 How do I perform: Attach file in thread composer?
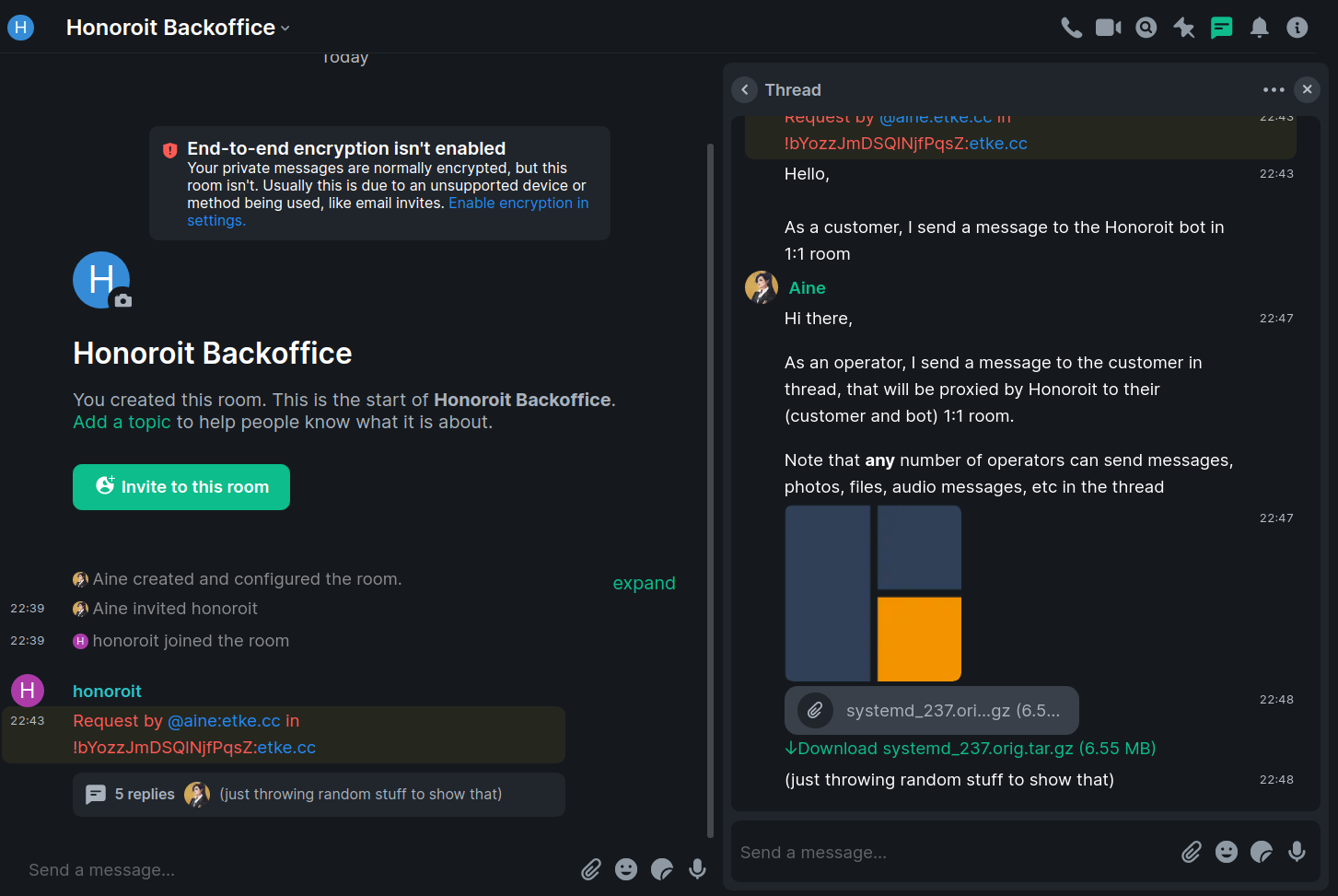[x=1191, y=852]
